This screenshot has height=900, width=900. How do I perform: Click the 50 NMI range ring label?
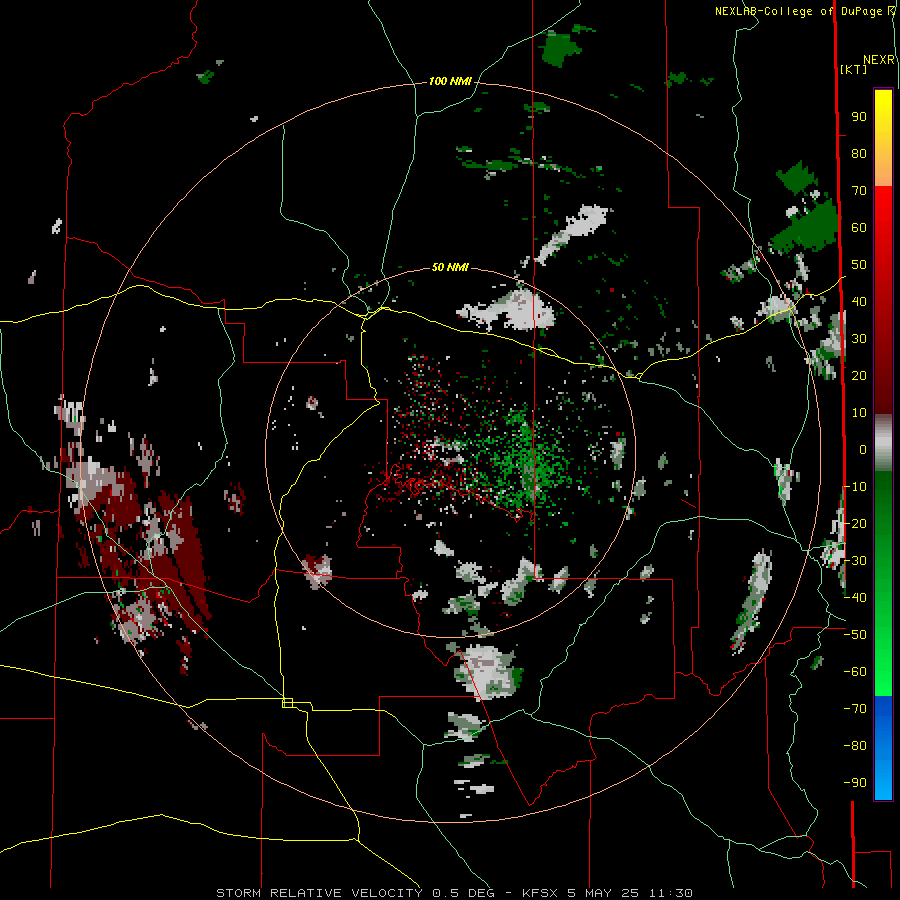click(x=450, y=267)
